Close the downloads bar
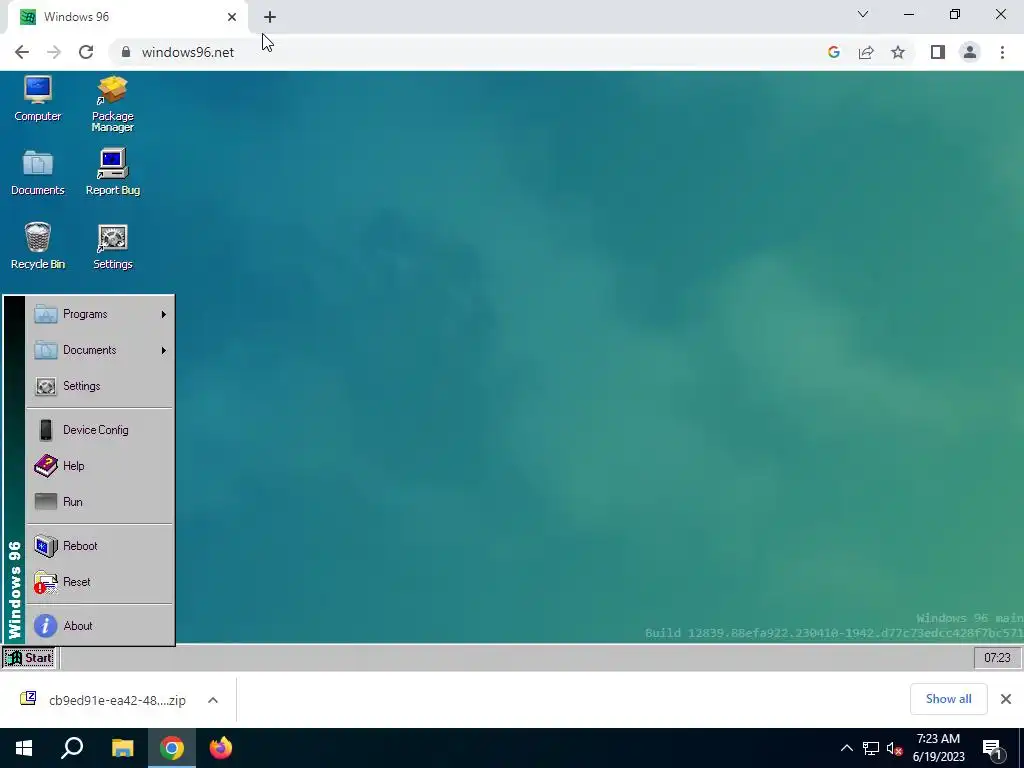 pyautogui.click(x=1006, y=699)
